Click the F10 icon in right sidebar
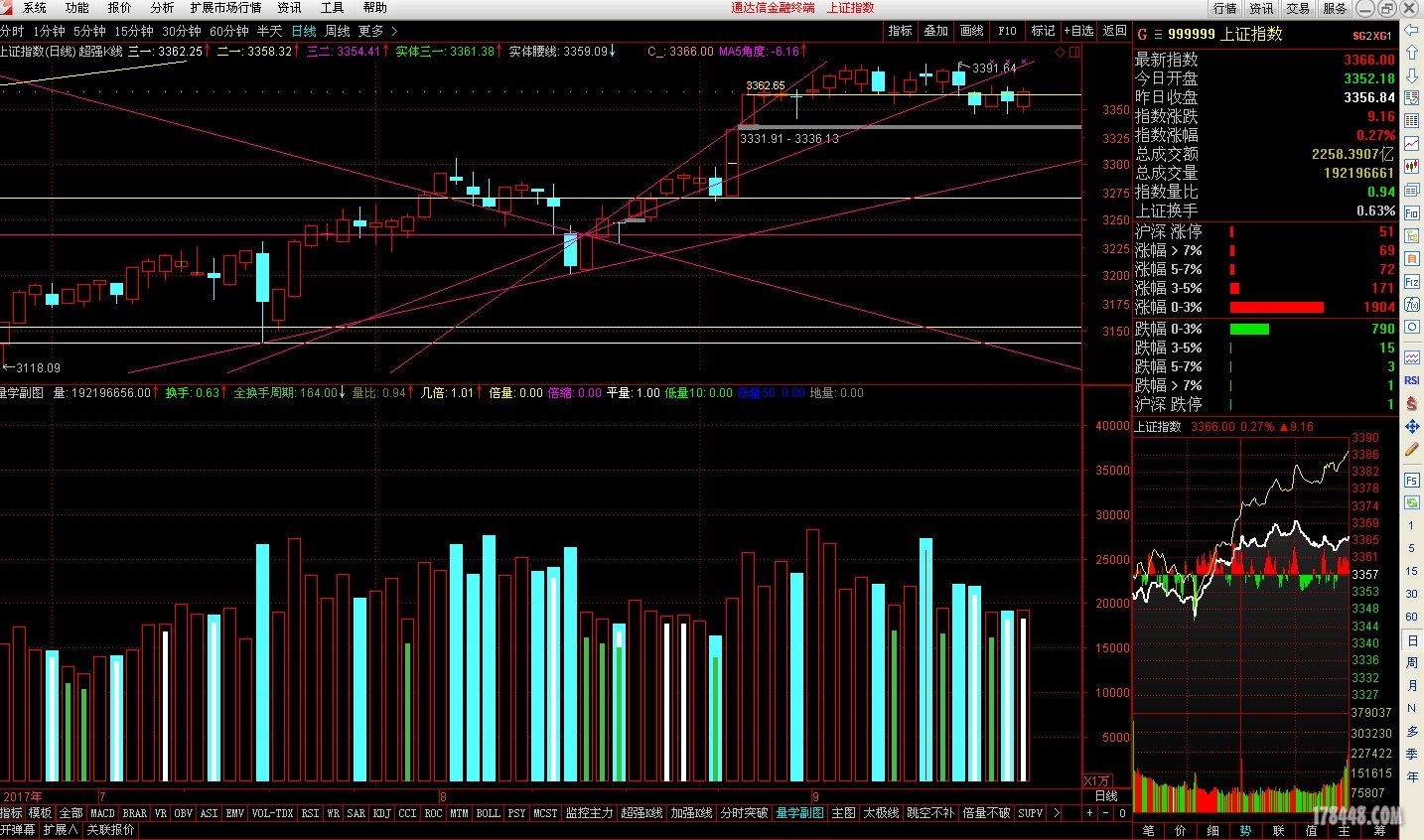The image size is (1424, 840). point(1411,212)
